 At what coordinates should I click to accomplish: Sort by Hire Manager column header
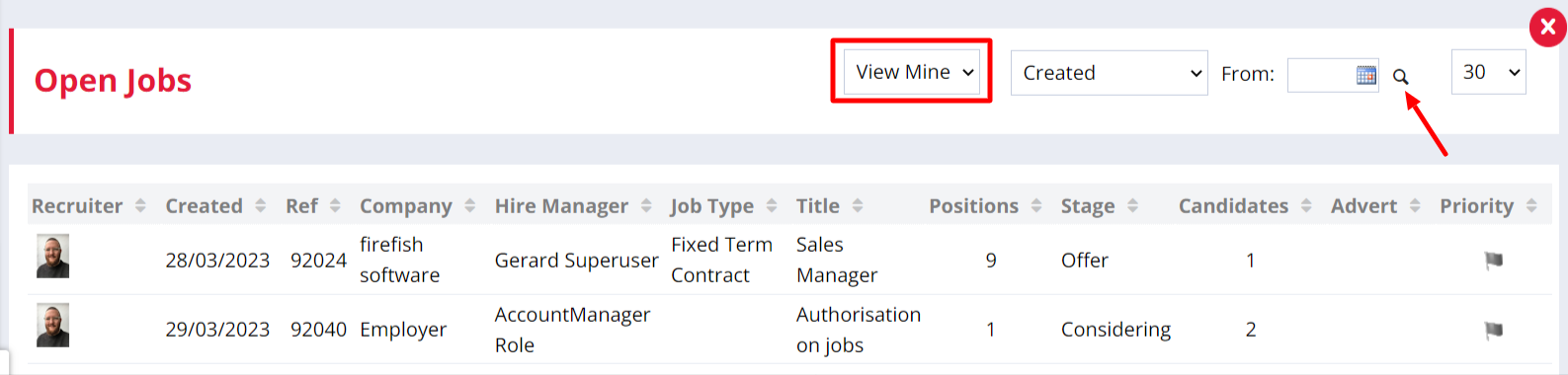coord(573,205)
